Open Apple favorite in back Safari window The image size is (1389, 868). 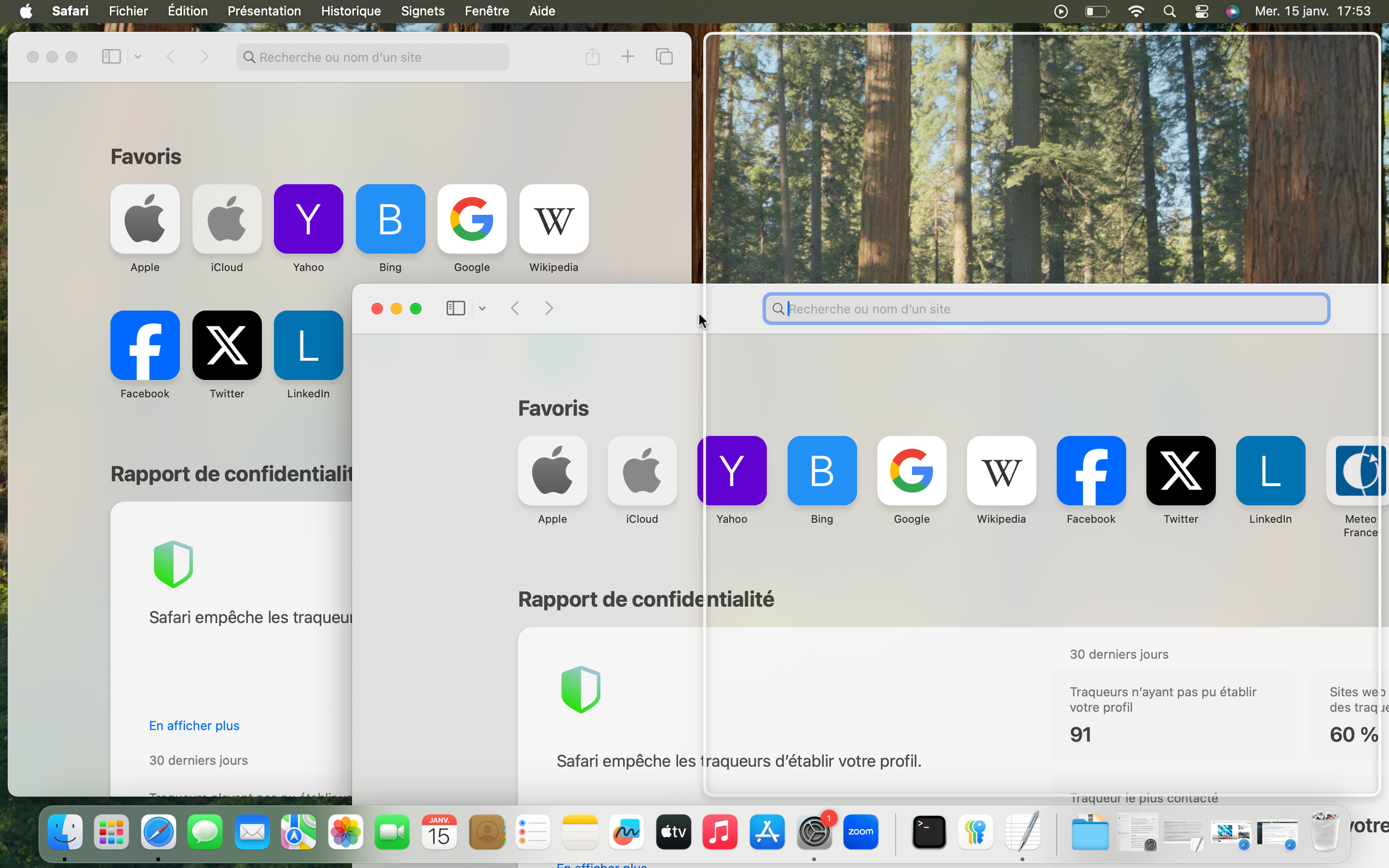tap(145, 219)
